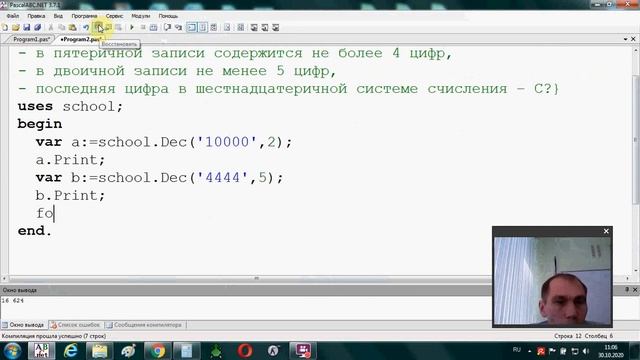Run the program with play arrow icon

(131, 27)
